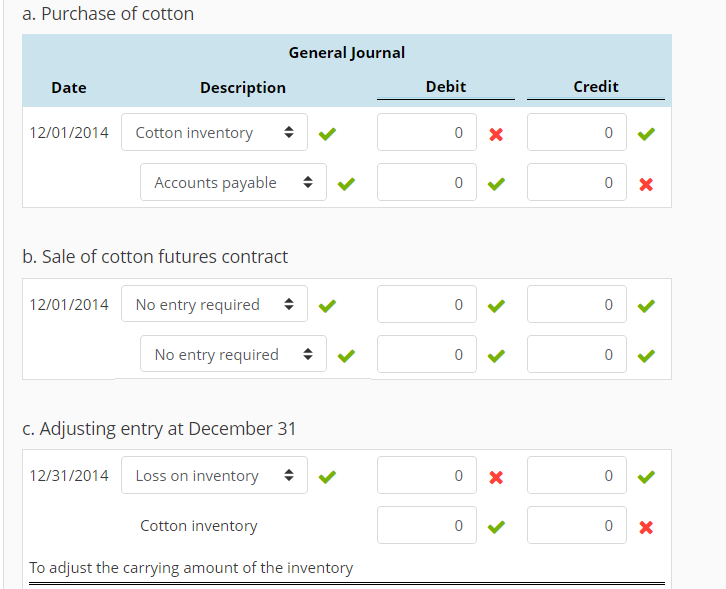726x589 pixels.
Task: Click debit field in first No entry required row
Action: click(427, 305)
